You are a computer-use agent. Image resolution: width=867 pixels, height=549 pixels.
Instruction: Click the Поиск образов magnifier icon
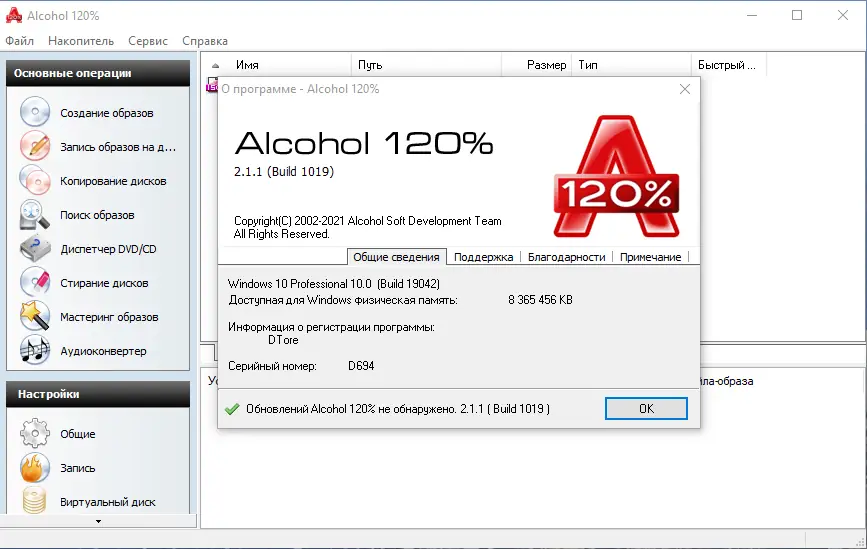tap(35, 215)
